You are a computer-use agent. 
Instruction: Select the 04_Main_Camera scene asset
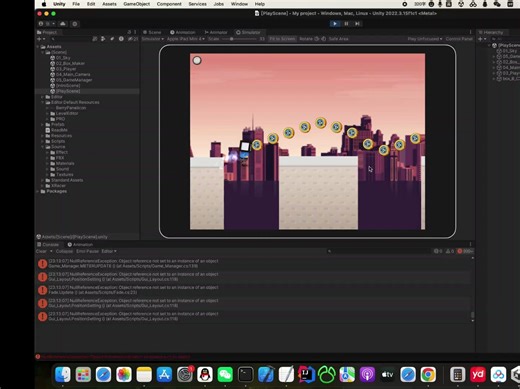70,74
